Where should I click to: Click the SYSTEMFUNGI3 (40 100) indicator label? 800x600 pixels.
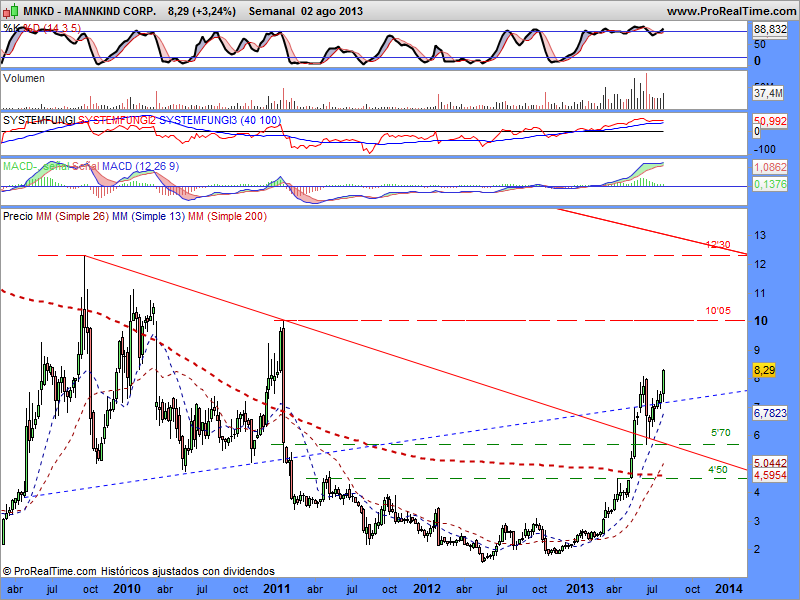pos(220,120)
